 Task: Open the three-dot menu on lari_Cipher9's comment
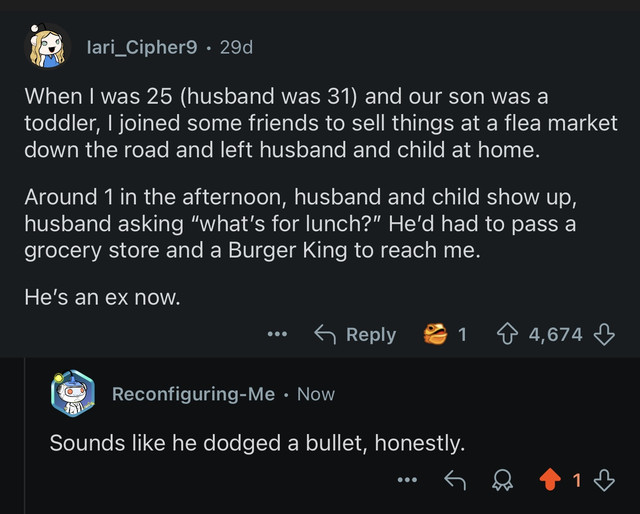coord(278,334)
